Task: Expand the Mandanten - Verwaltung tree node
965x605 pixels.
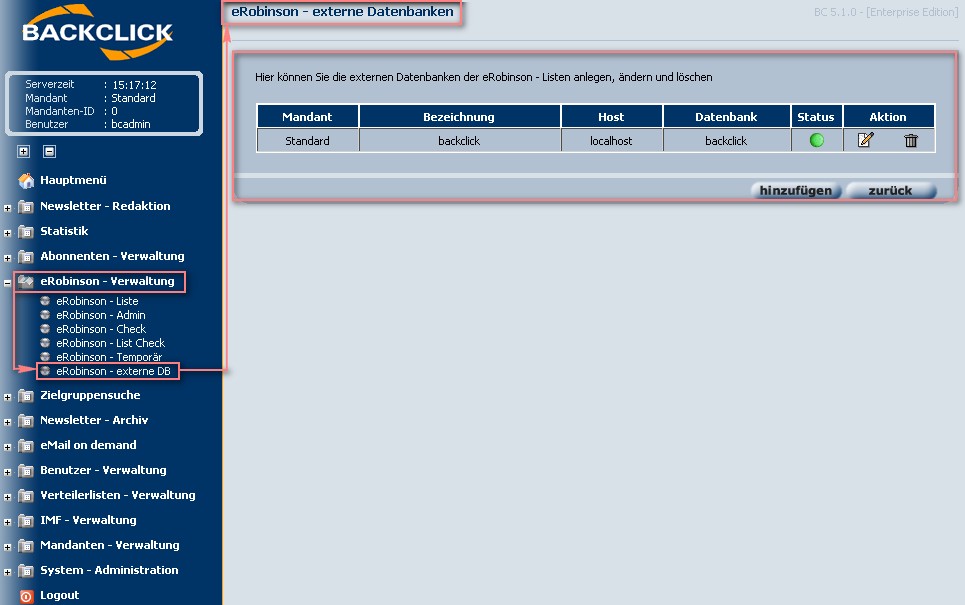Action: click(7, 548)
